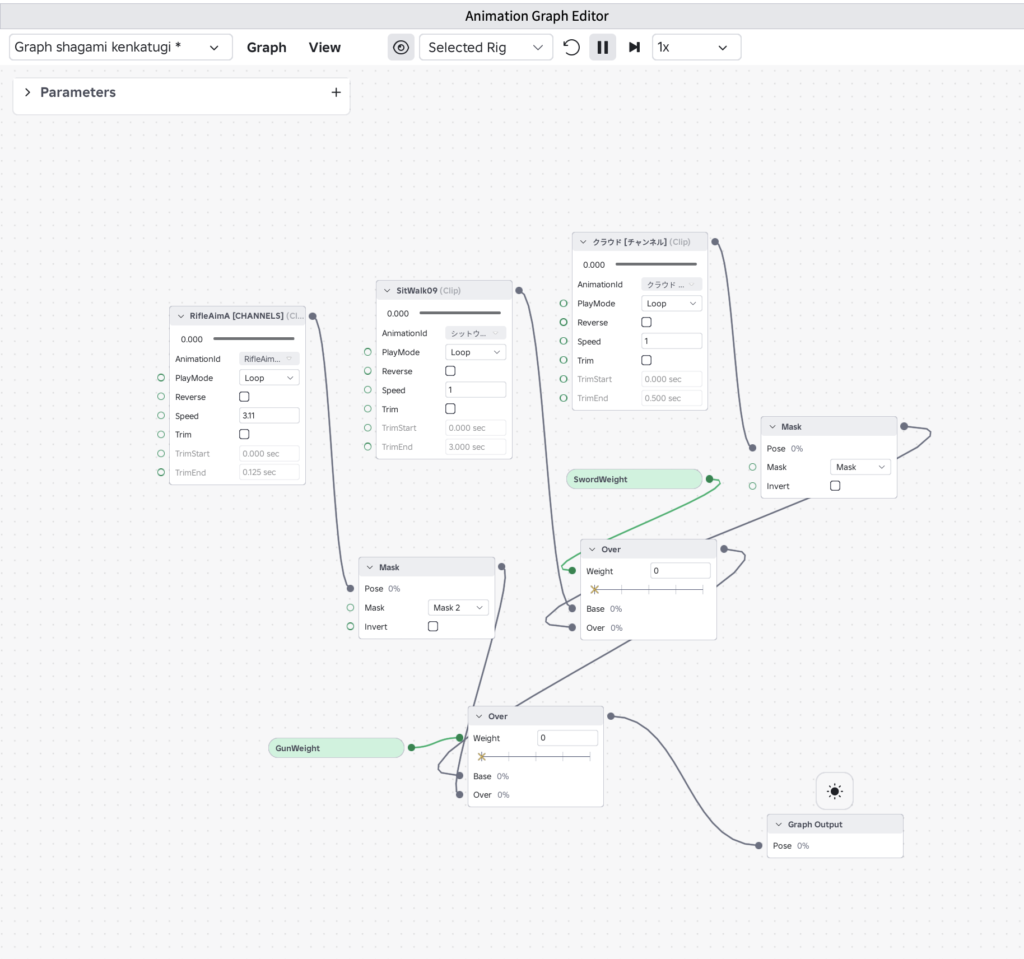
Task: Expand the Parameters panel
Action: point(27,92)
